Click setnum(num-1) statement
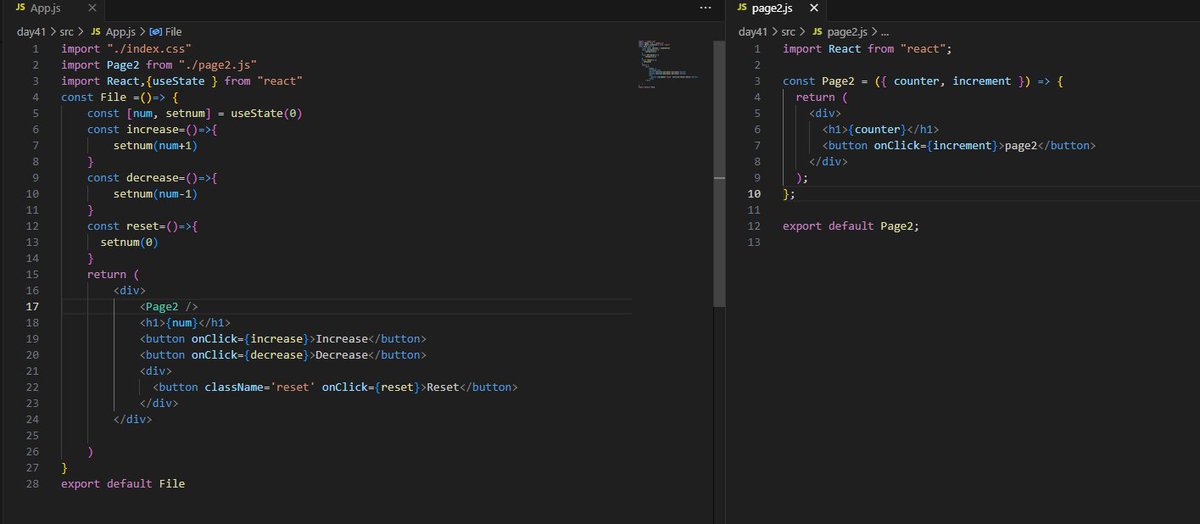Screen dimensions: 1200x524 pyautogui.click(x=155, y=193)
